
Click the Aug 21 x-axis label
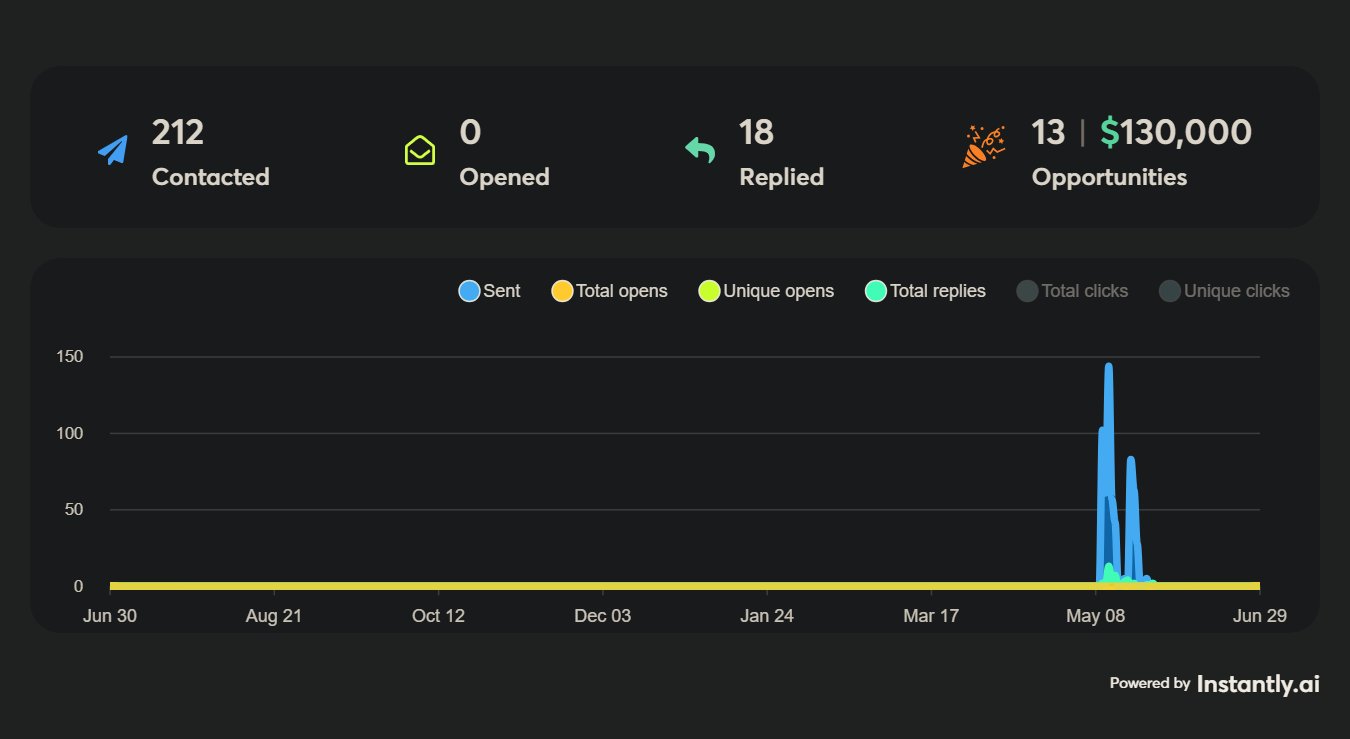pyautogui.click(x=274, y=616)
